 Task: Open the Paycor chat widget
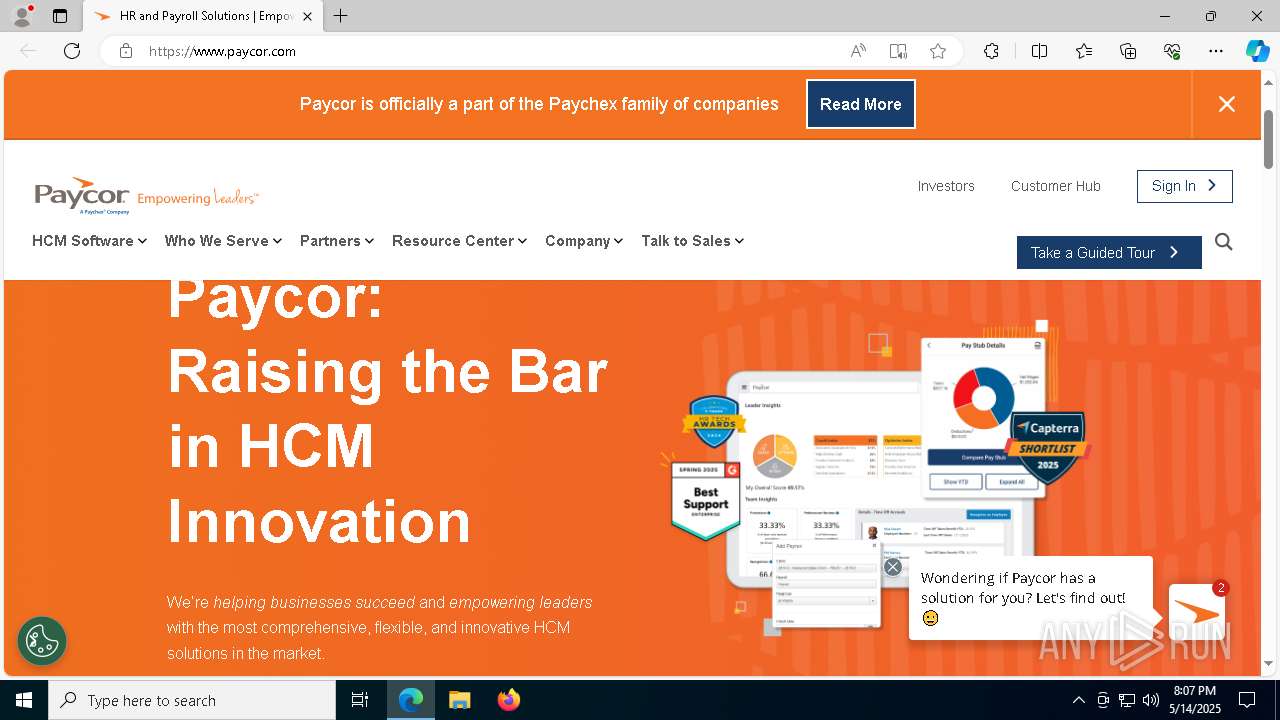[x=1197, y=612]
